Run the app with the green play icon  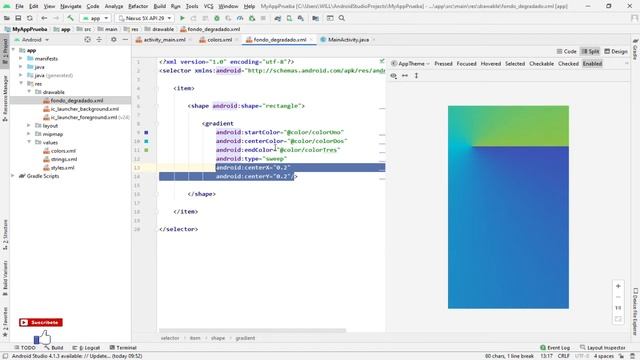click(182, 18)
